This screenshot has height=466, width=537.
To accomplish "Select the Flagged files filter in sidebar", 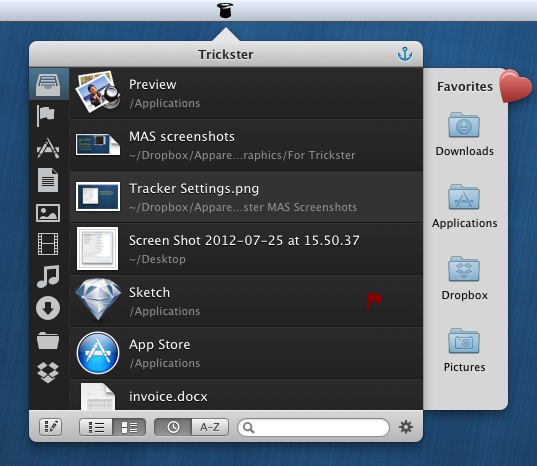I will pos(46,116).
